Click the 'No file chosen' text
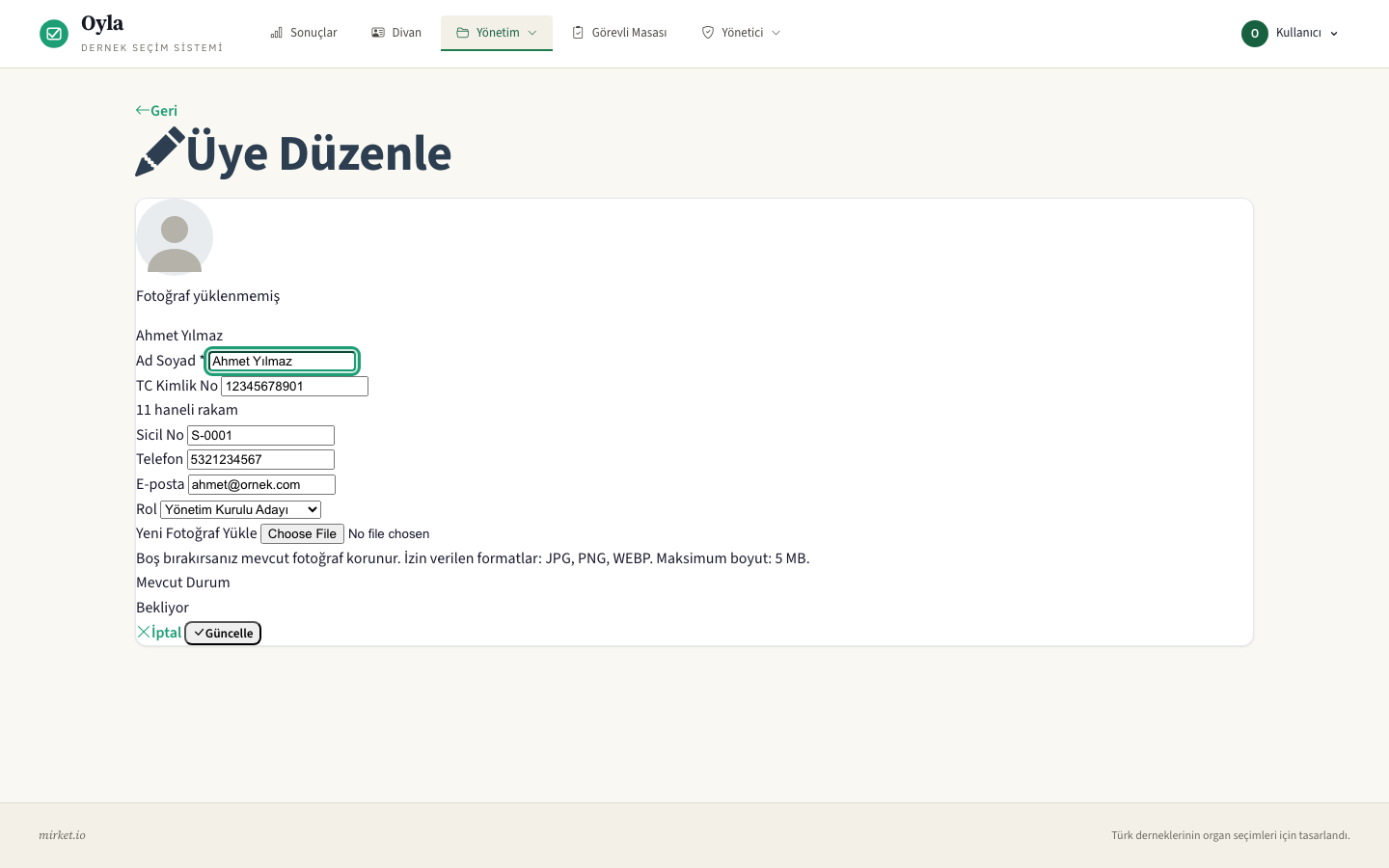Screen dimensions: 1389x868 pos(389,533)
